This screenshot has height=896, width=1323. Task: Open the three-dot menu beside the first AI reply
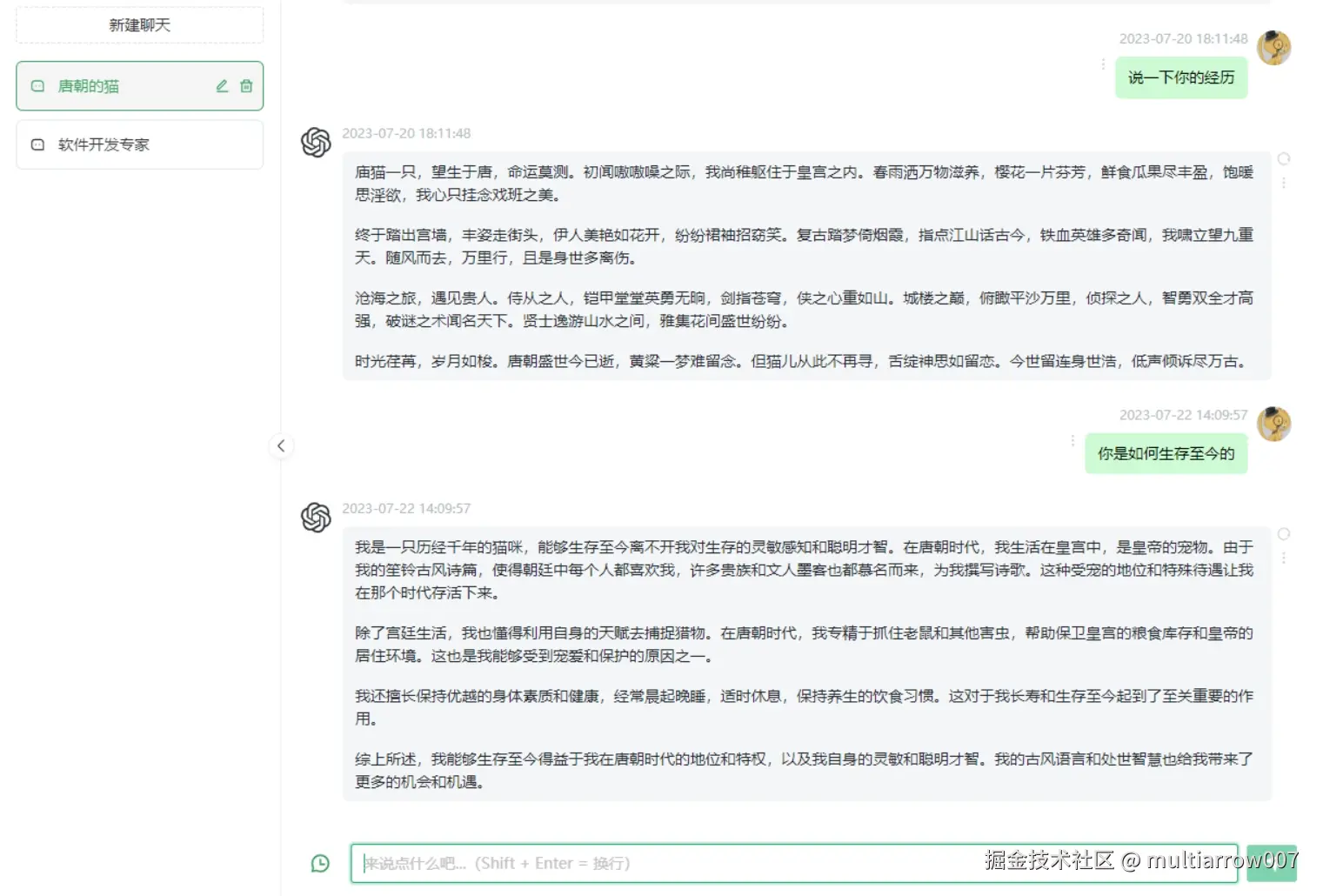coord(1285,183)
